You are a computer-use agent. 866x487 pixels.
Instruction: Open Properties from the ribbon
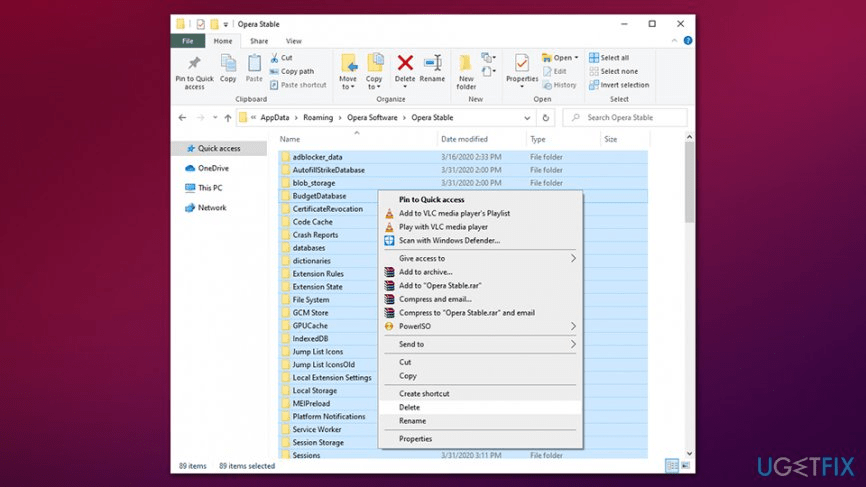[x=521, y=68]
